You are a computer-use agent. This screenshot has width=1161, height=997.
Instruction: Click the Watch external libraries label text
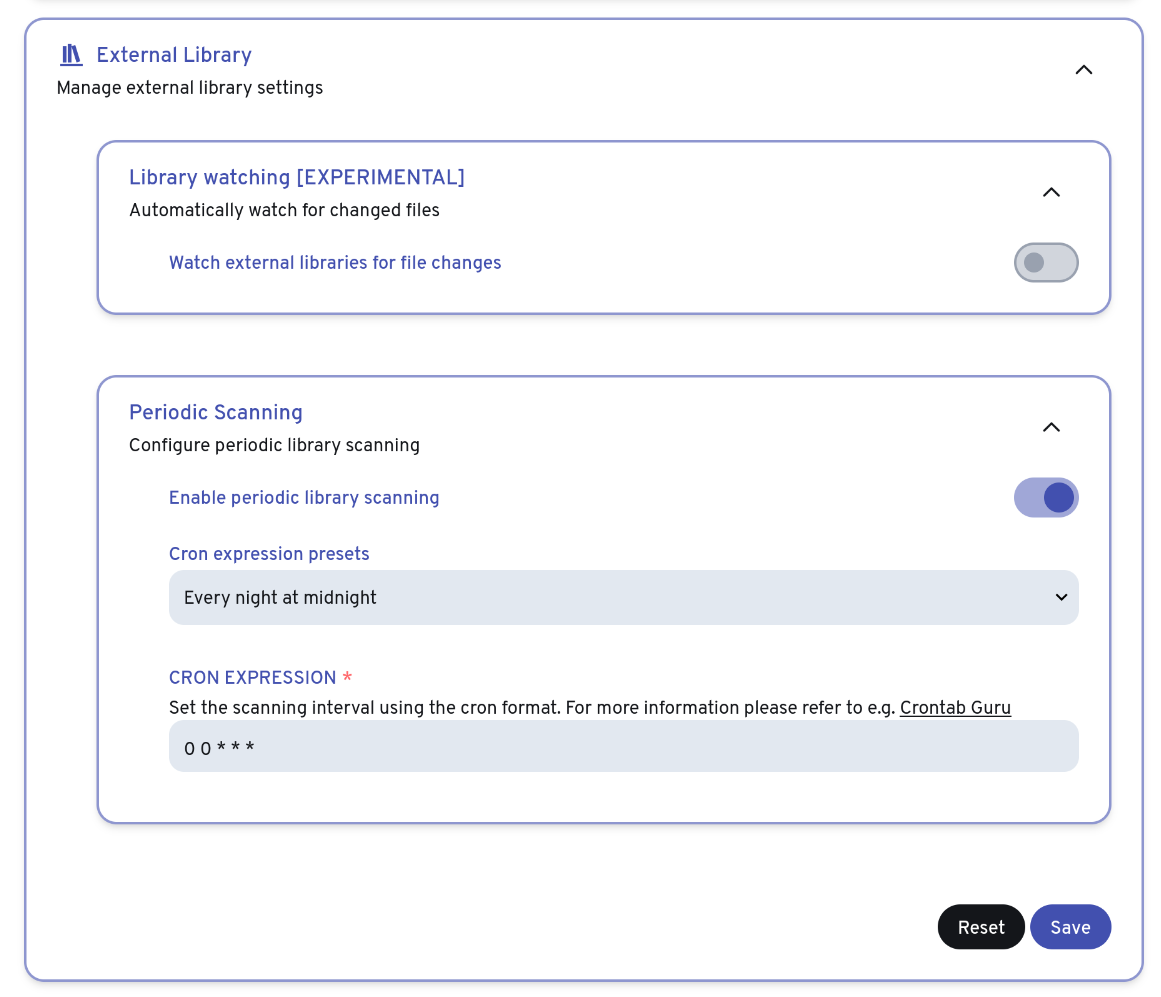[x=335, y=263]
